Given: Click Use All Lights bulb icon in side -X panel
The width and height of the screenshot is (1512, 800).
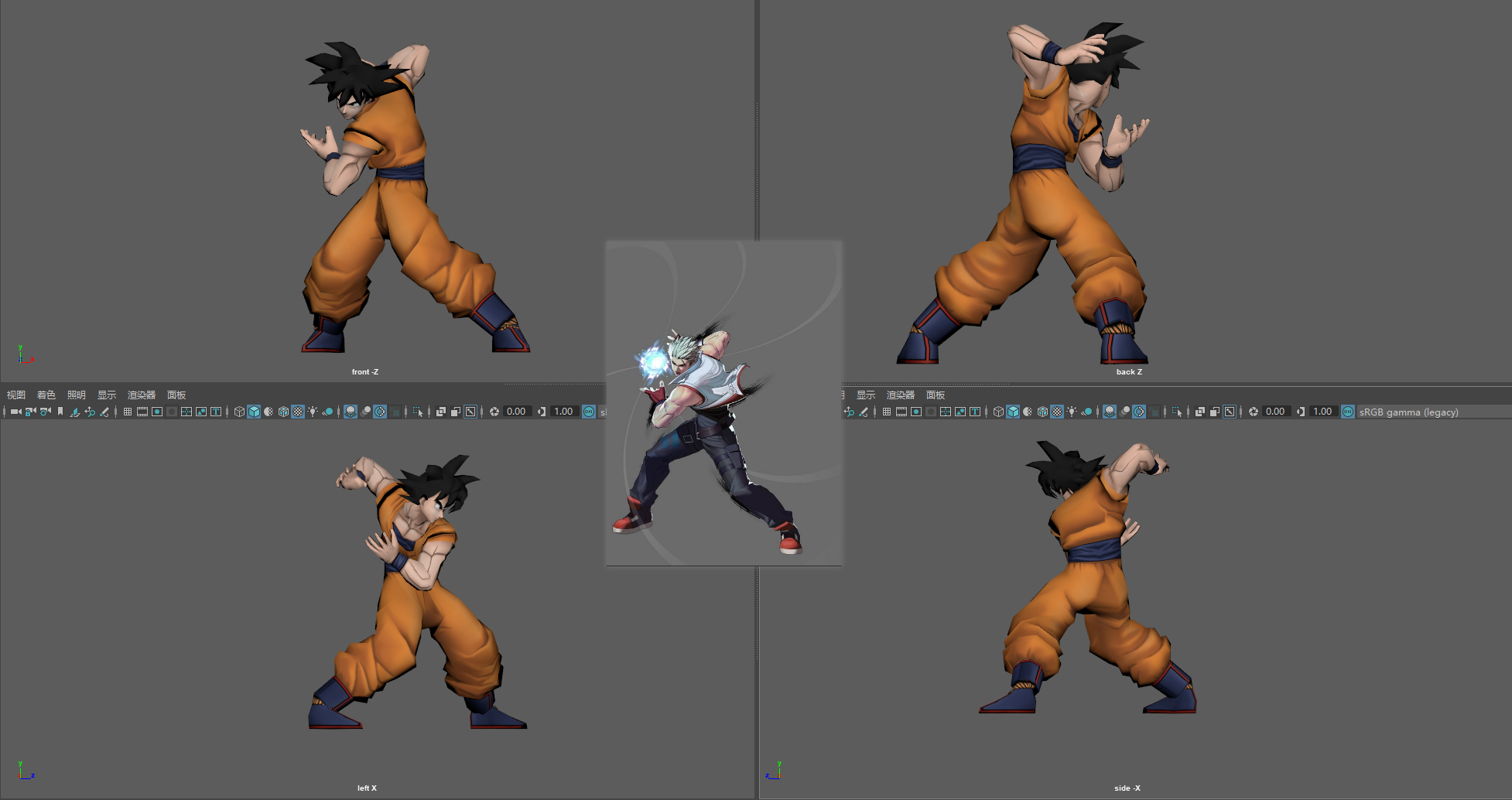Looking at the screenshot, I should 1072,412.
